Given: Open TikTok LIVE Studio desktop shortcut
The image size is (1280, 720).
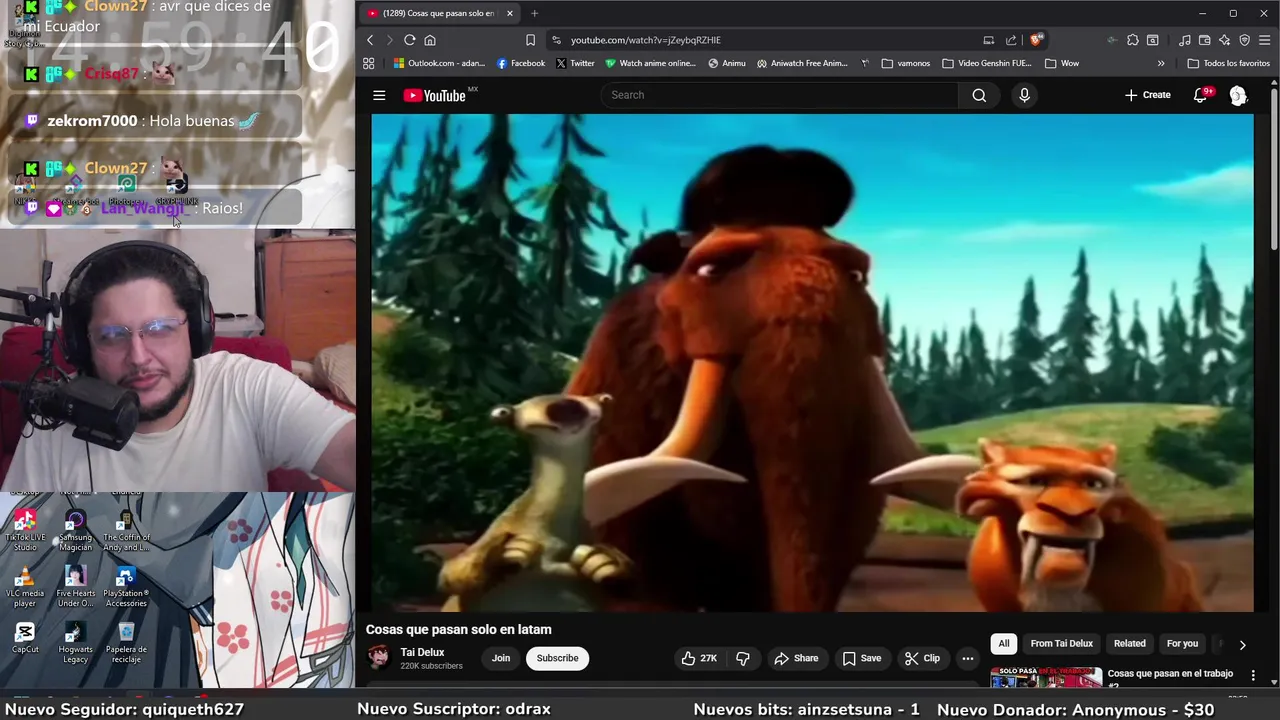Looking at the screenshot, I should 25,530.
